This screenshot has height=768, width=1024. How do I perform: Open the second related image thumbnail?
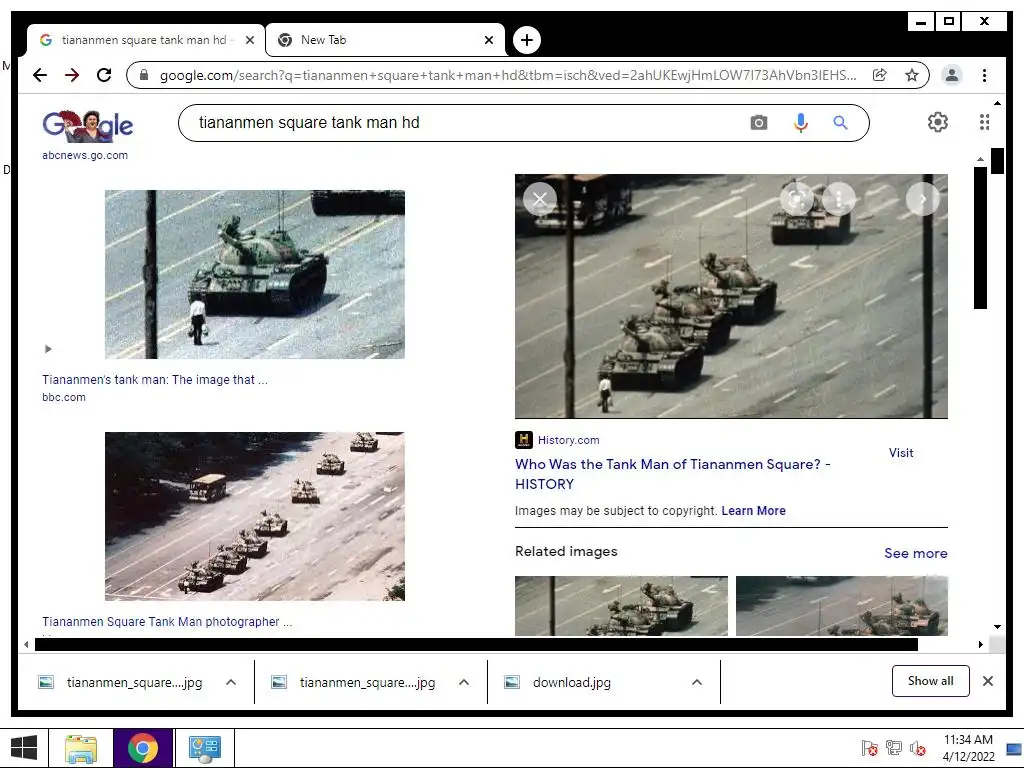(841, 605)
